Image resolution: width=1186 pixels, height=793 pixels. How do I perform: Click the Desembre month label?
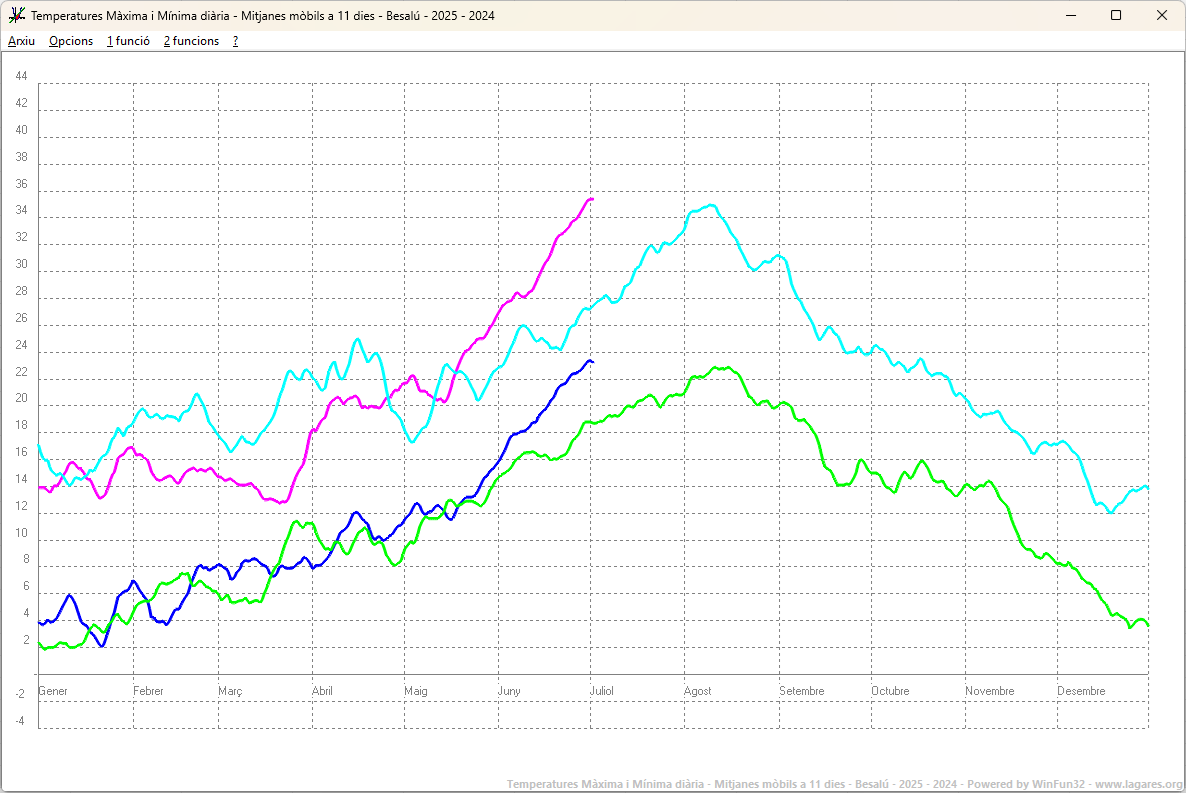(1081, 691)
